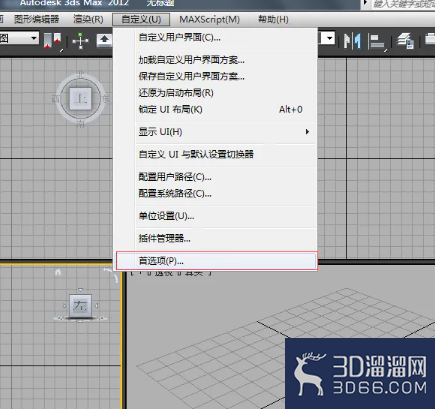Open the 图形编辑器 menu
Image resolution: width=435 pixels, height=409 pixels.
point(36,19)
